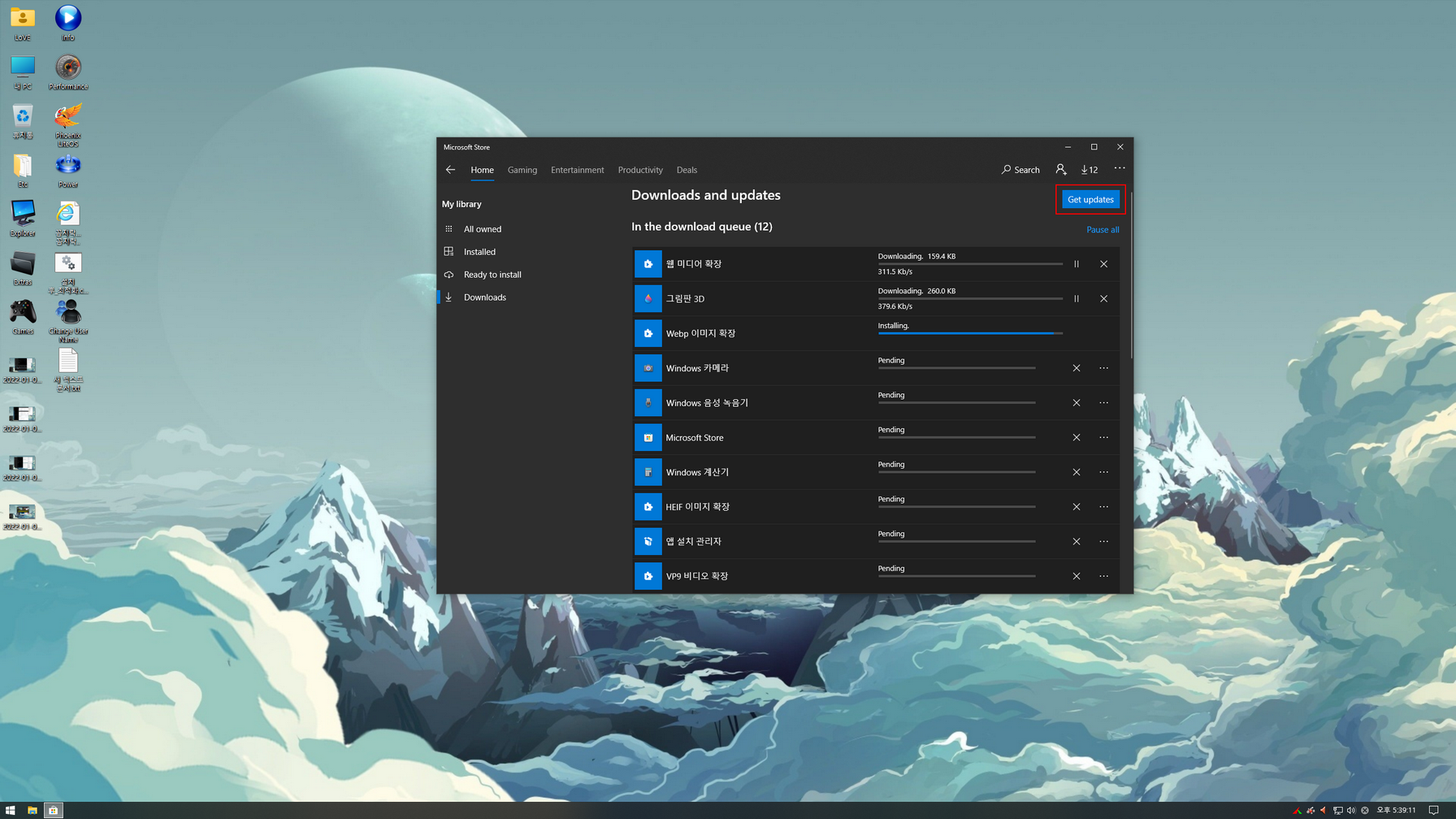1456x819 pixels.
Task: Open more options for Windows 카메라
Action: [x=1103, y=368]
